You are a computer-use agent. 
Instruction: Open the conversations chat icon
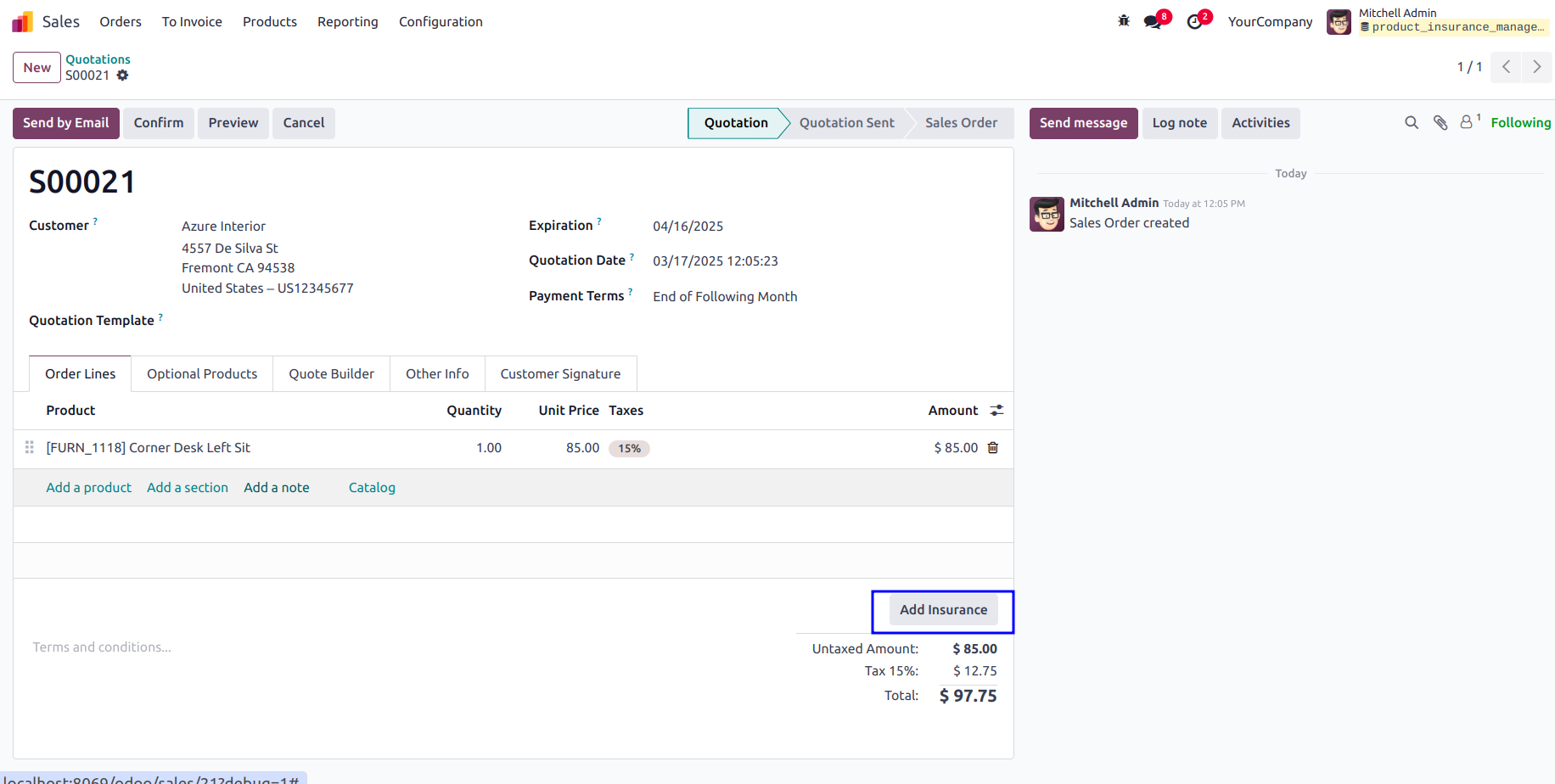(1154, 21)
